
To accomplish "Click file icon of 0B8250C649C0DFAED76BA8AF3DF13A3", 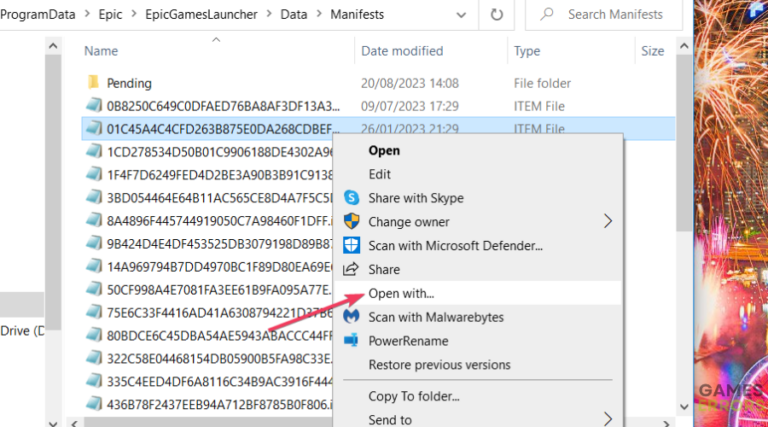I will (94, 105).
